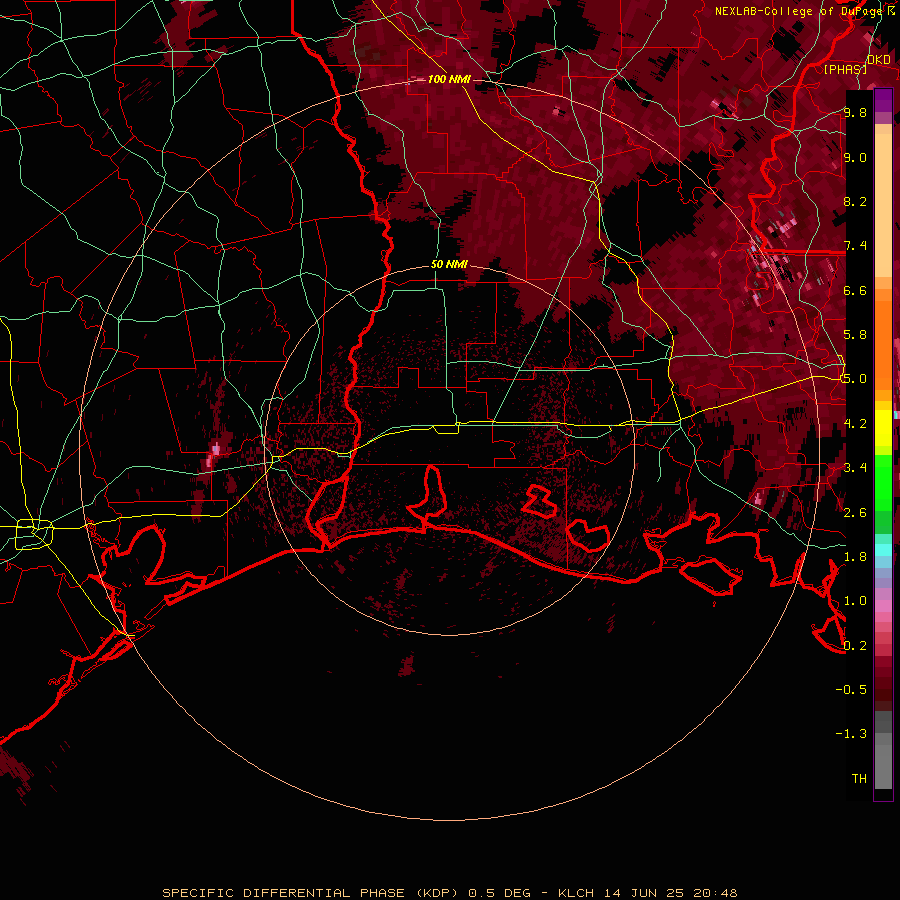Click the 1.0 value on the color scale
Screen dimensions: 900x900
click(855, 601)
